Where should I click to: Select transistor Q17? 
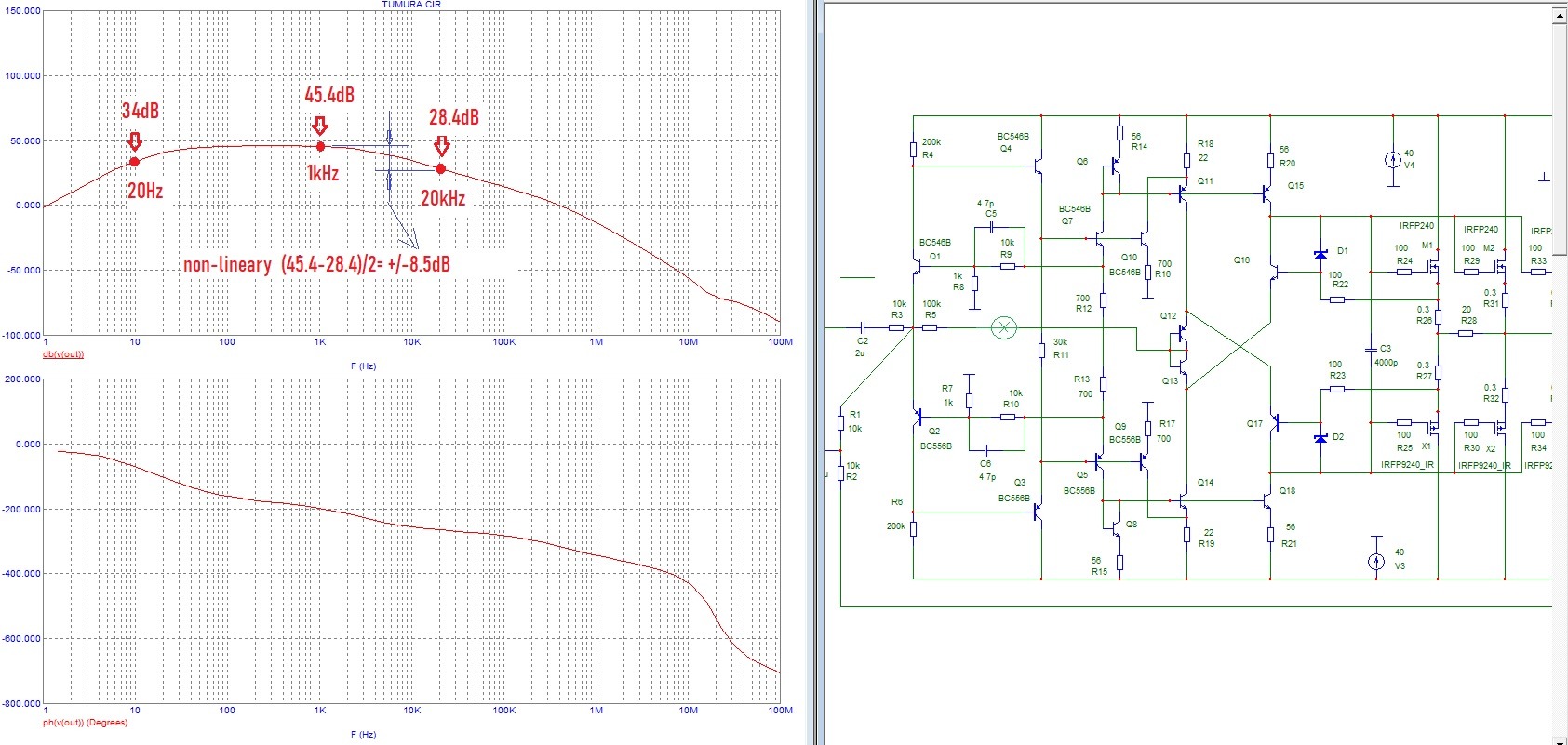[x=1275, y=423]
